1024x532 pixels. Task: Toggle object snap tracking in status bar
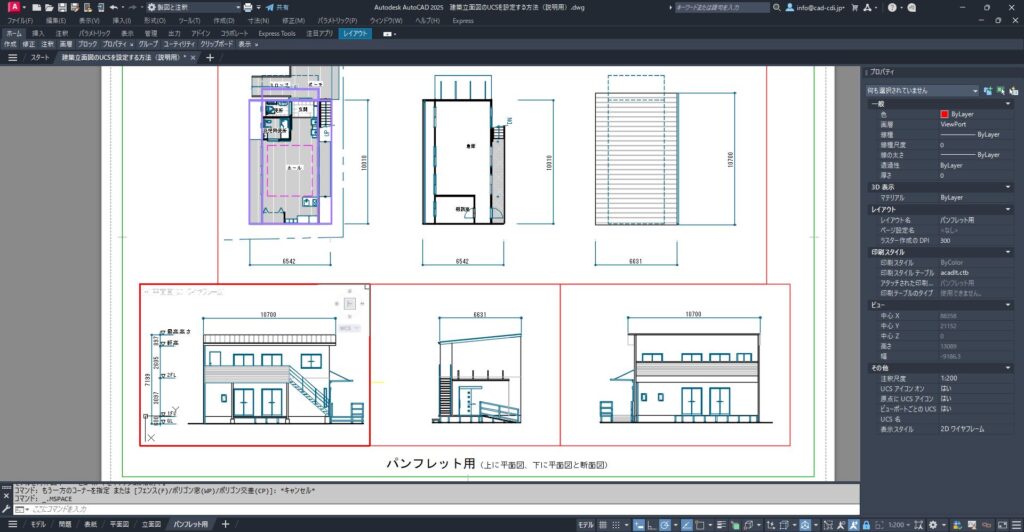coord(686,525)
